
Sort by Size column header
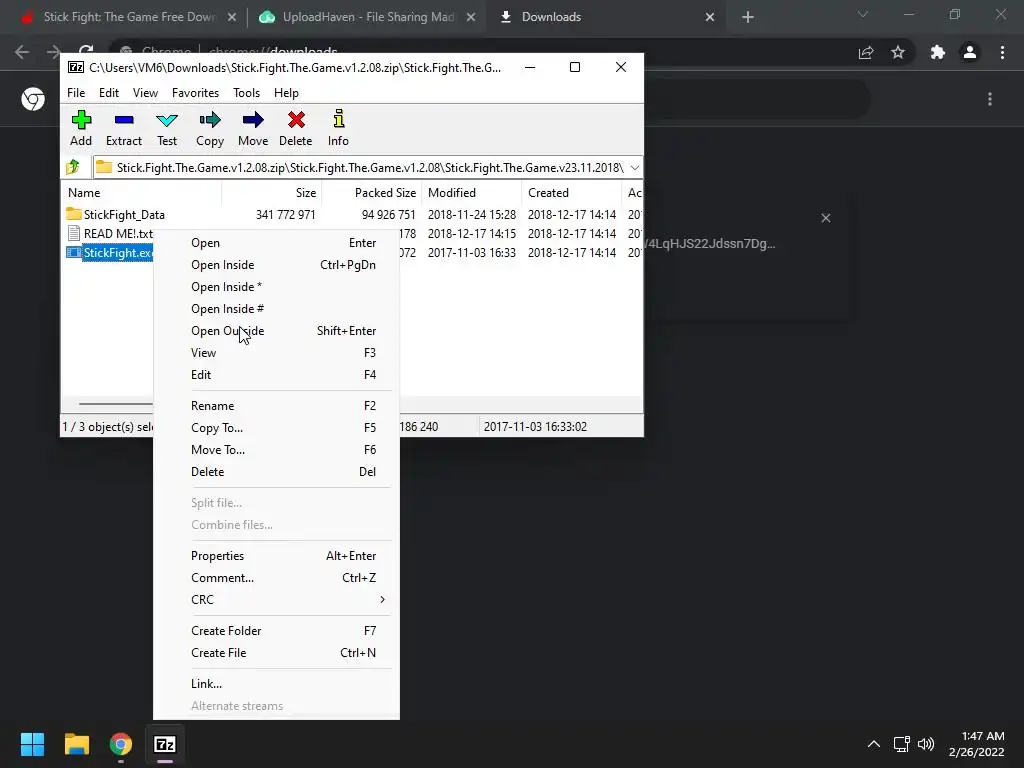point(272,193)
